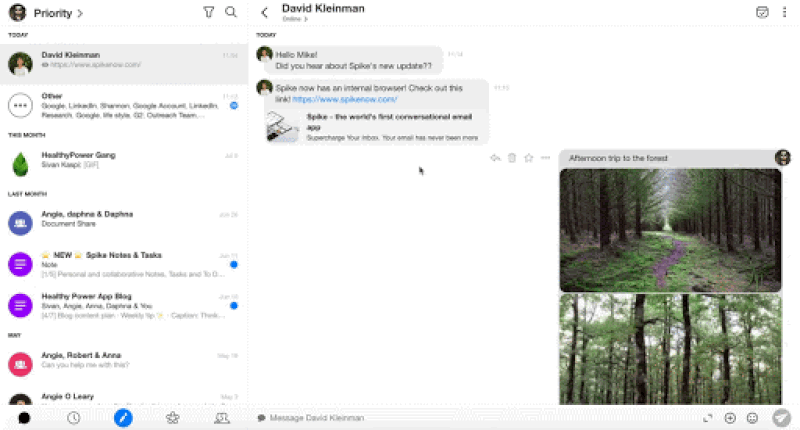Open the Spike link preview card

(377, 127)
